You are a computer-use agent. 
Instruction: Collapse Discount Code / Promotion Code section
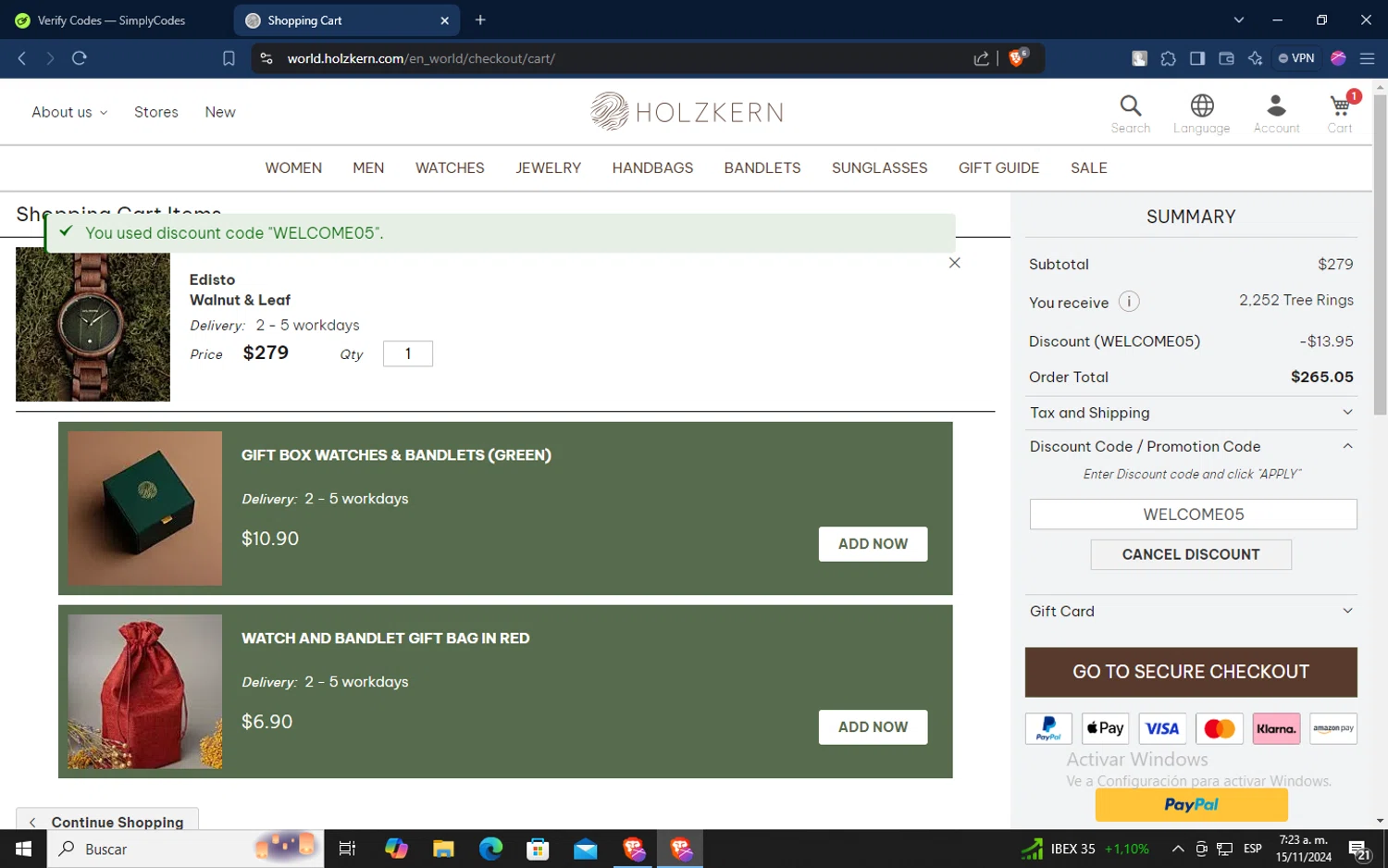[1191, 446]
